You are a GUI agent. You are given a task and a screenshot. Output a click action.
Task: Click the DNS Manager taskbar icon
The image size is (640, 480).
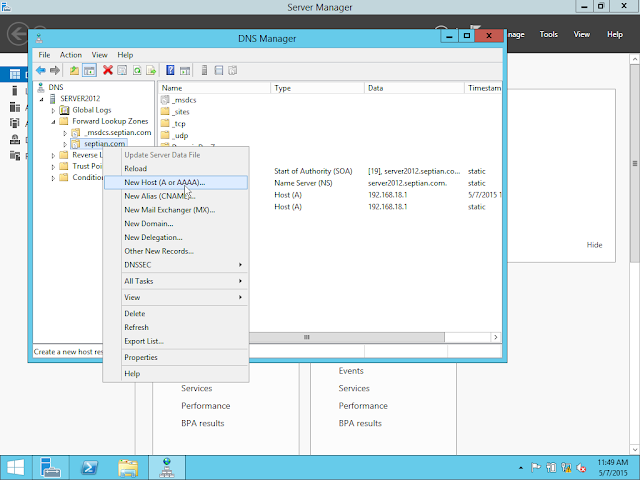coord(167,468)
